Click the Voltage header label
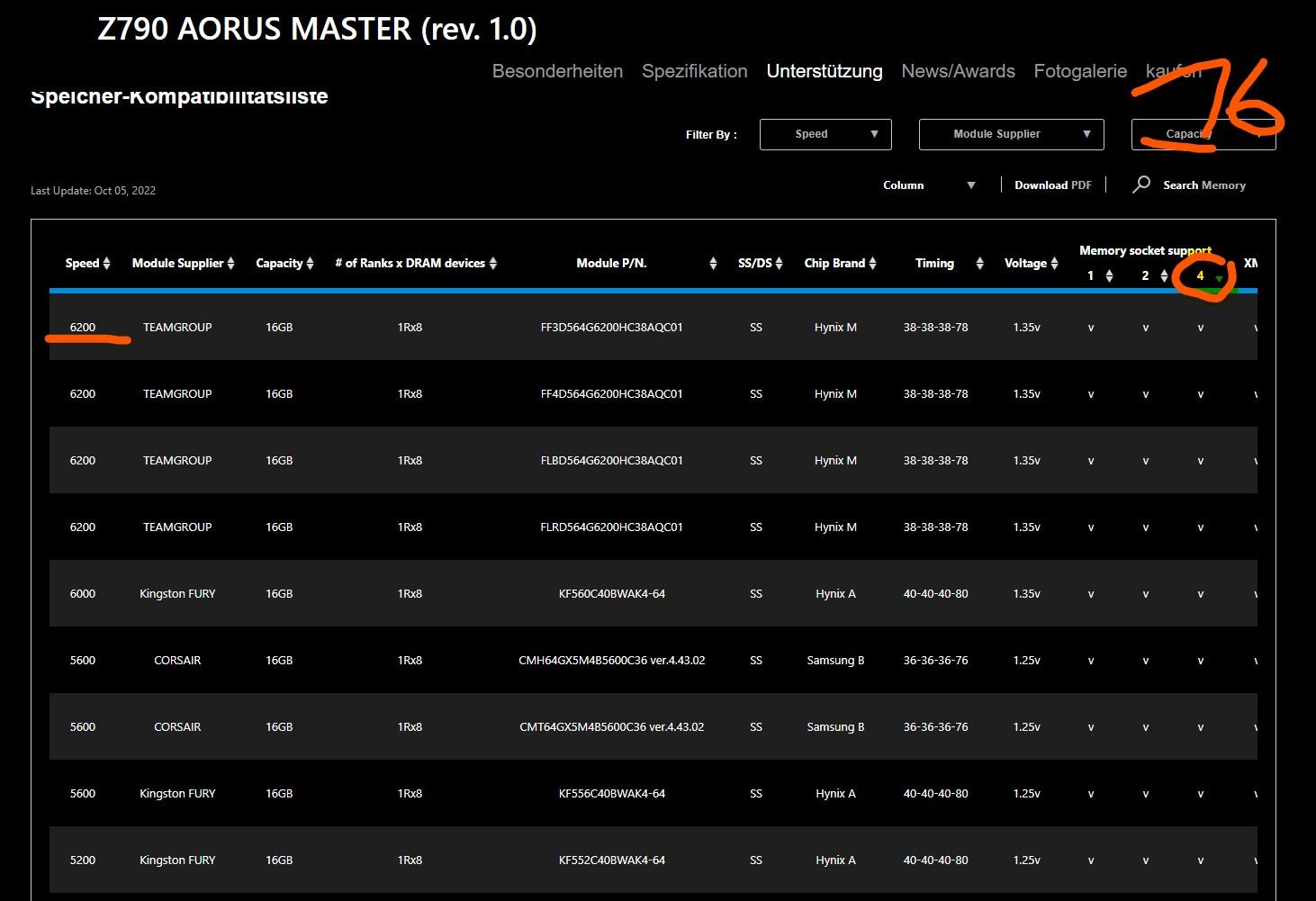The height and width of the screenshot is (901, 1316). coord(1025,264)
